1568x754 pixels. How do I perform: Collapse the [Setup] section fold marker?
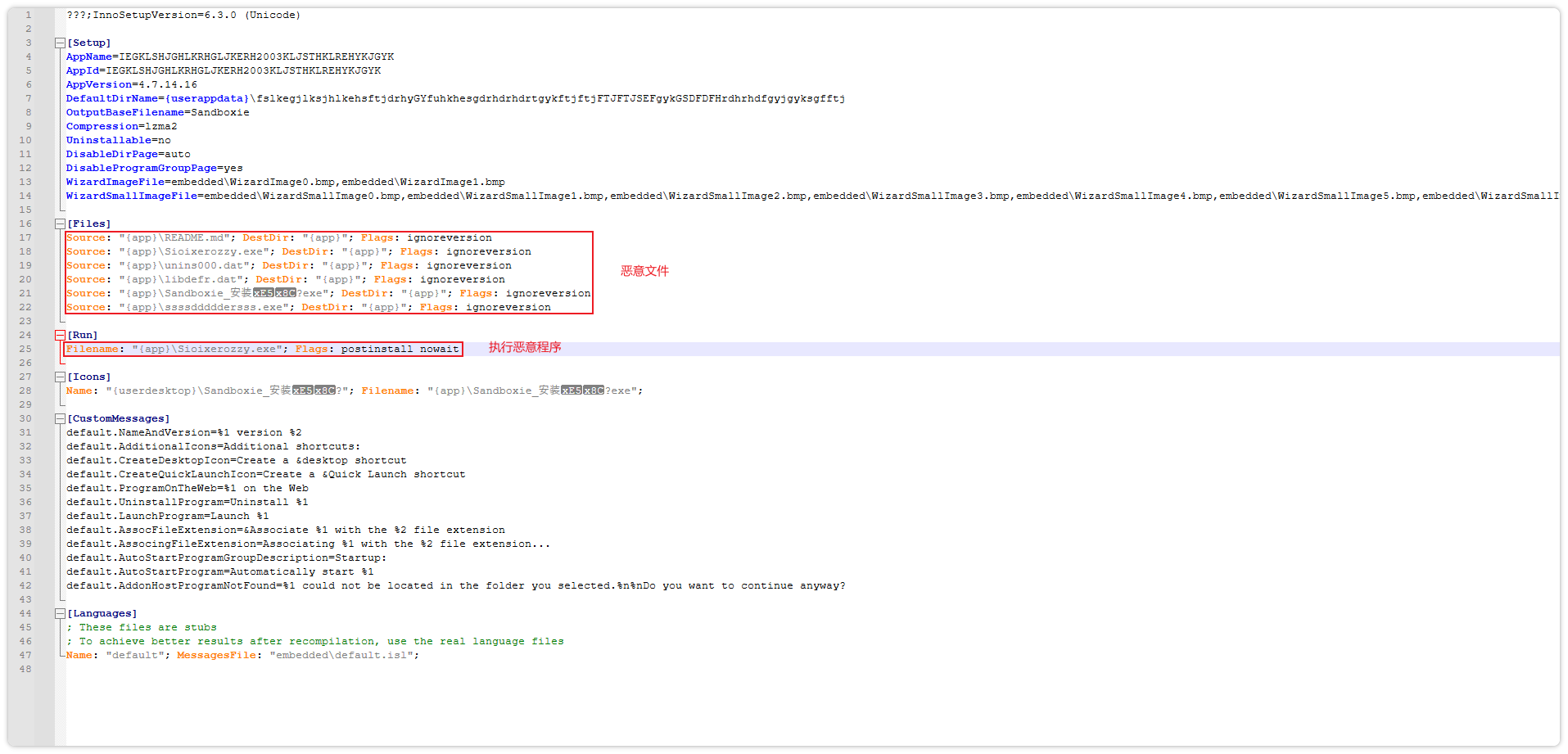pyautogui.click(x=60, y=43)
